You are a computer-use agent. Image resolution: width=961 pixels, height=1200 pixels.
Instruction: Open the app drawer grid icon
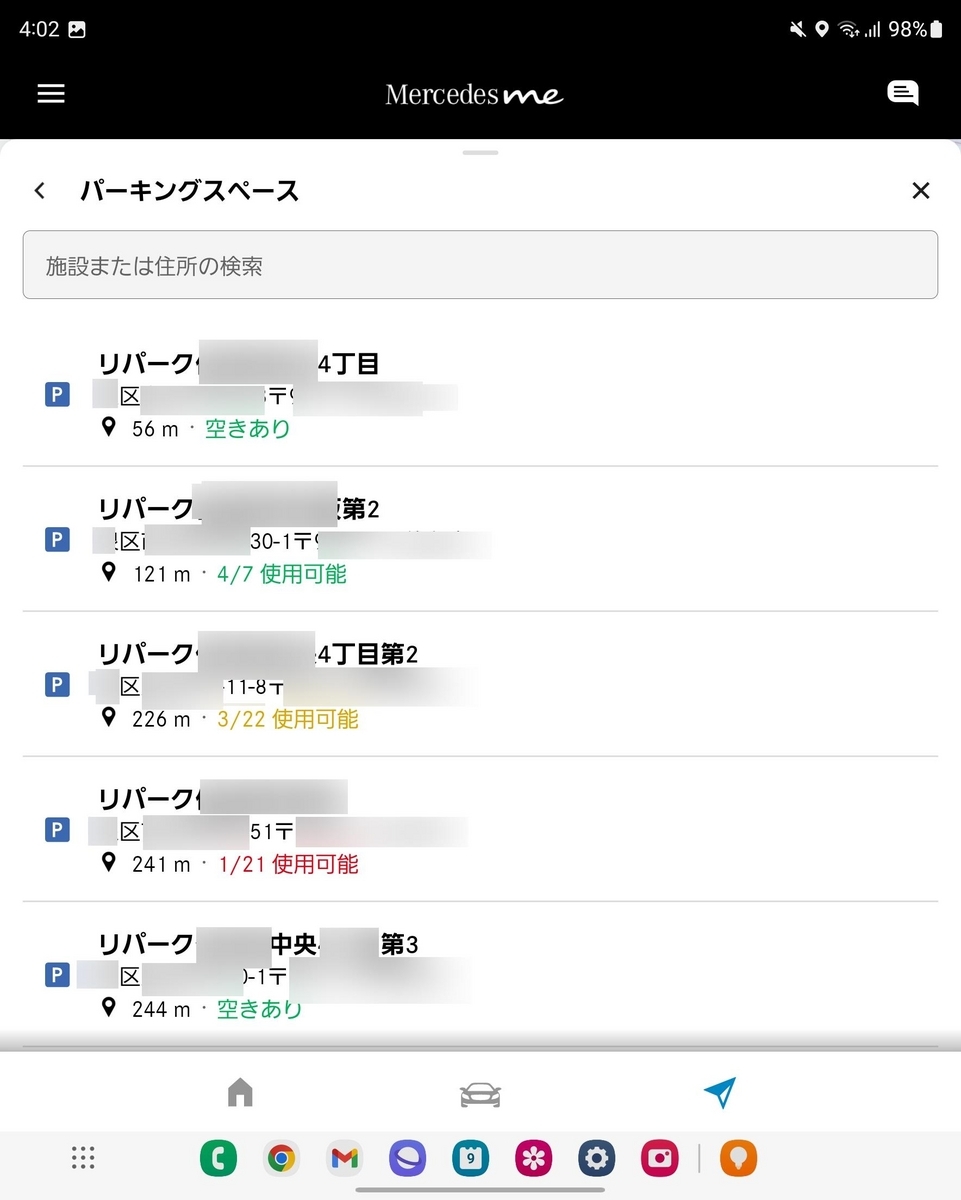point(83,1159)
